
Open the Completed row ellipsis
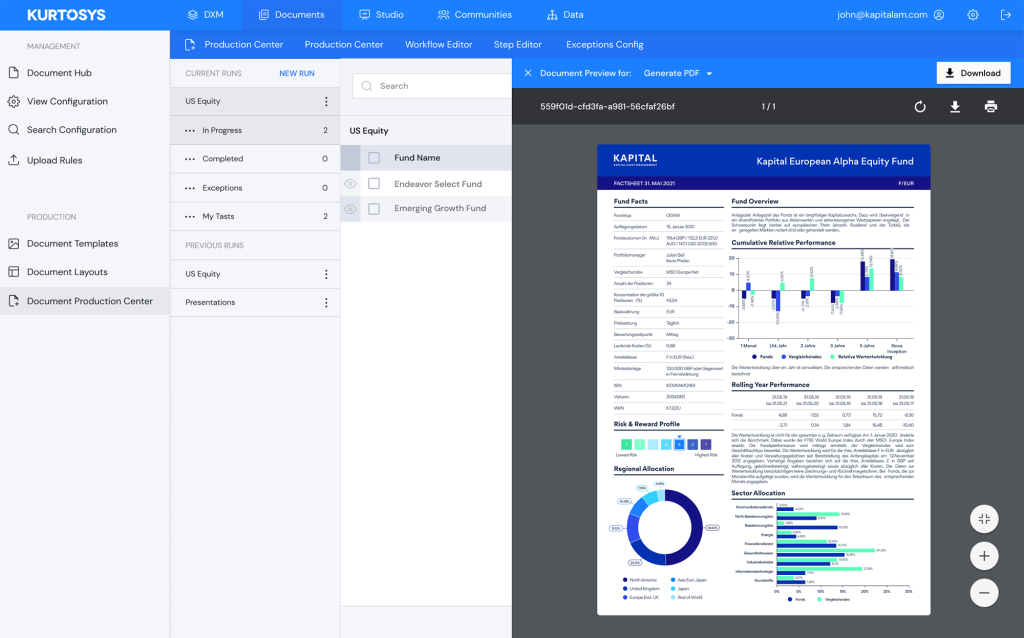click(190, 159)
